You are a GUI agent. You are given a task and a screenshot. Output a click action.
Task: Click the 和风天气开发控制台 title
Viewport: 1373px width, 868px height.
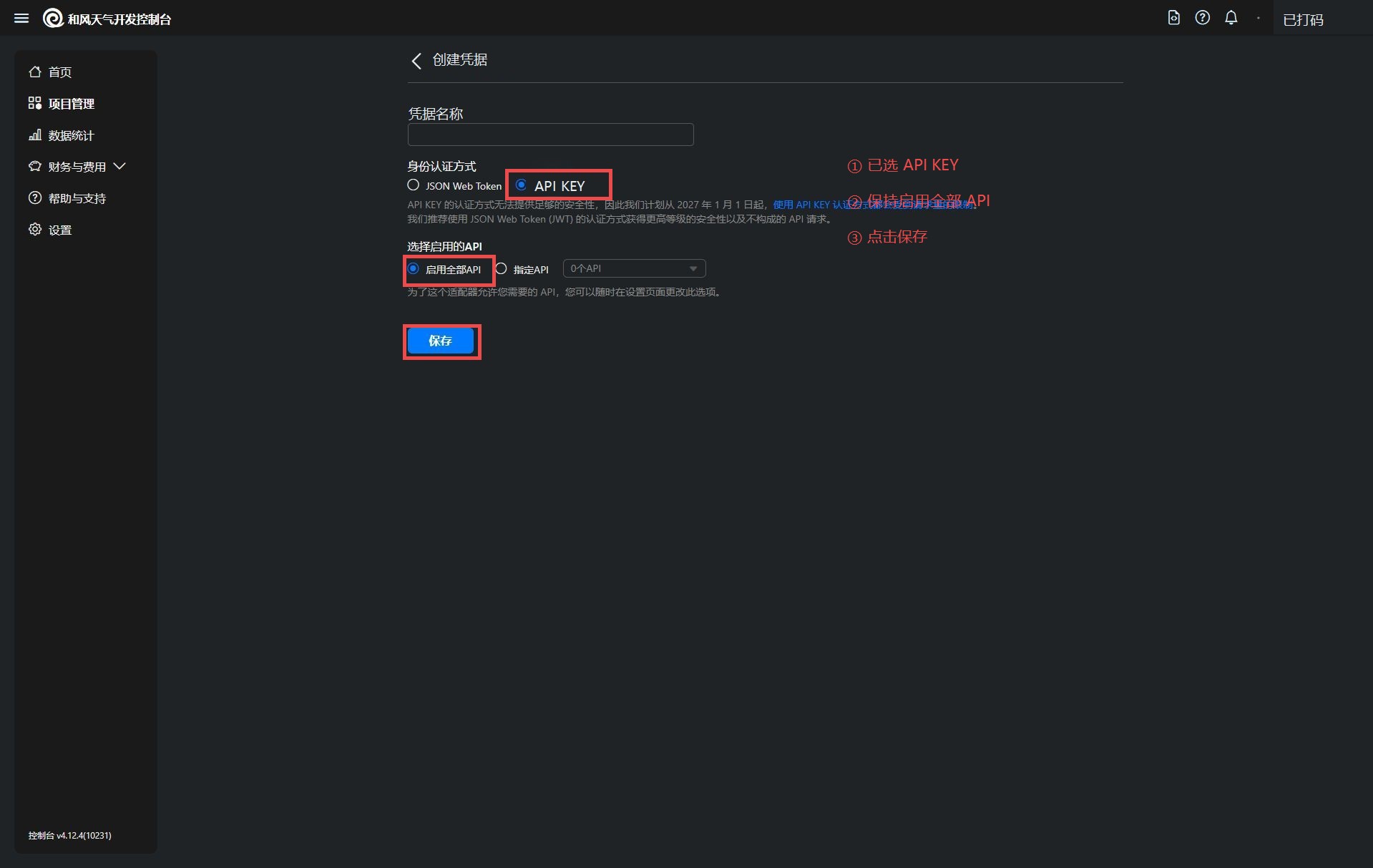(x=119, y=19)
